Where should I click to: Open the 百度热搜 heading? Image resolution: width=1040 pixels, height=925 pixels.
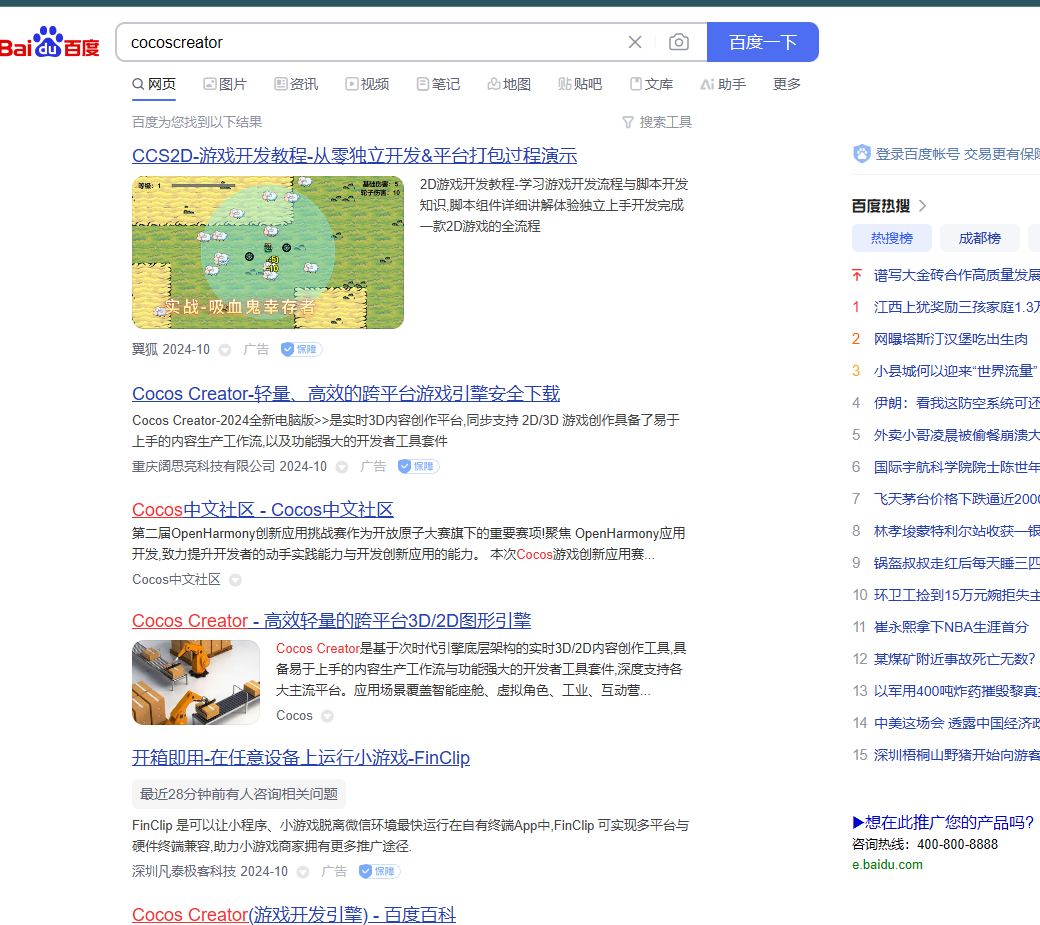881,206
